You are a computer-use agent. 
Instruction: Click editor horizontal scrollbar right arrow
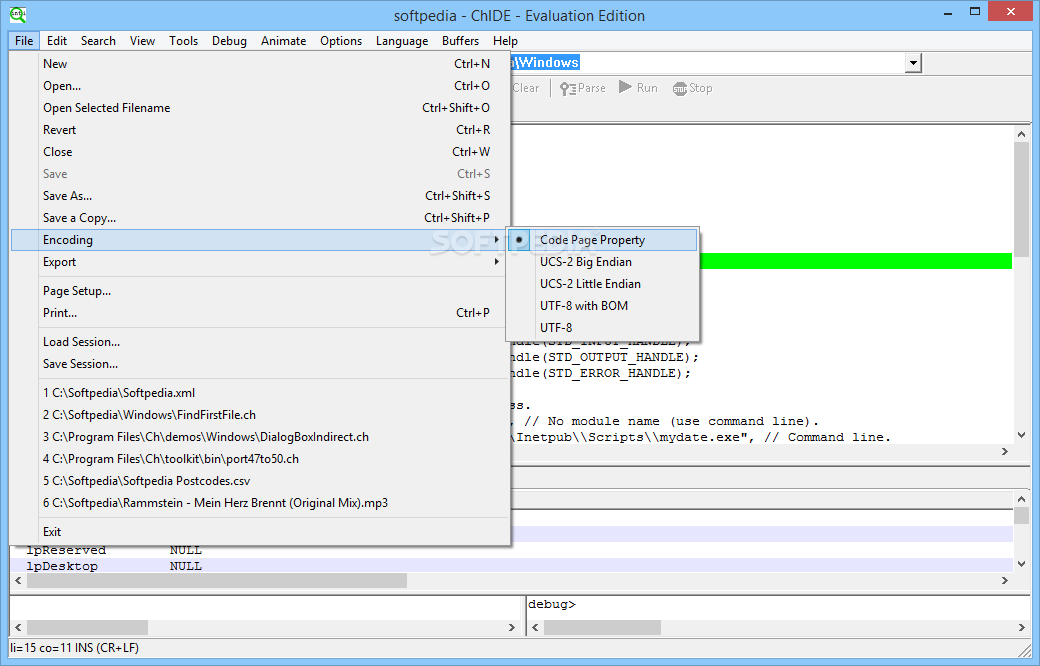pyautogui.click(x=1005, y=452)
